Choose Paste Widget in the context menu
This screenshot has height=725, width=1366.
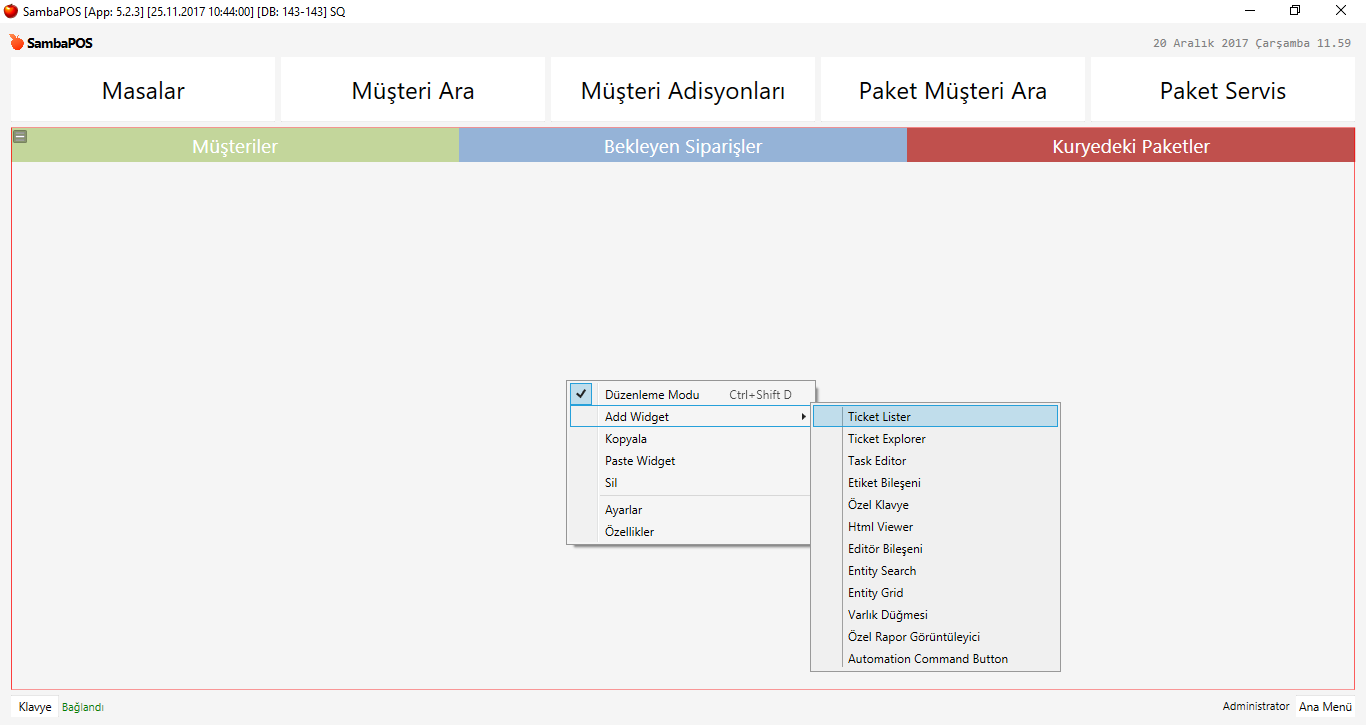[640, 461]
